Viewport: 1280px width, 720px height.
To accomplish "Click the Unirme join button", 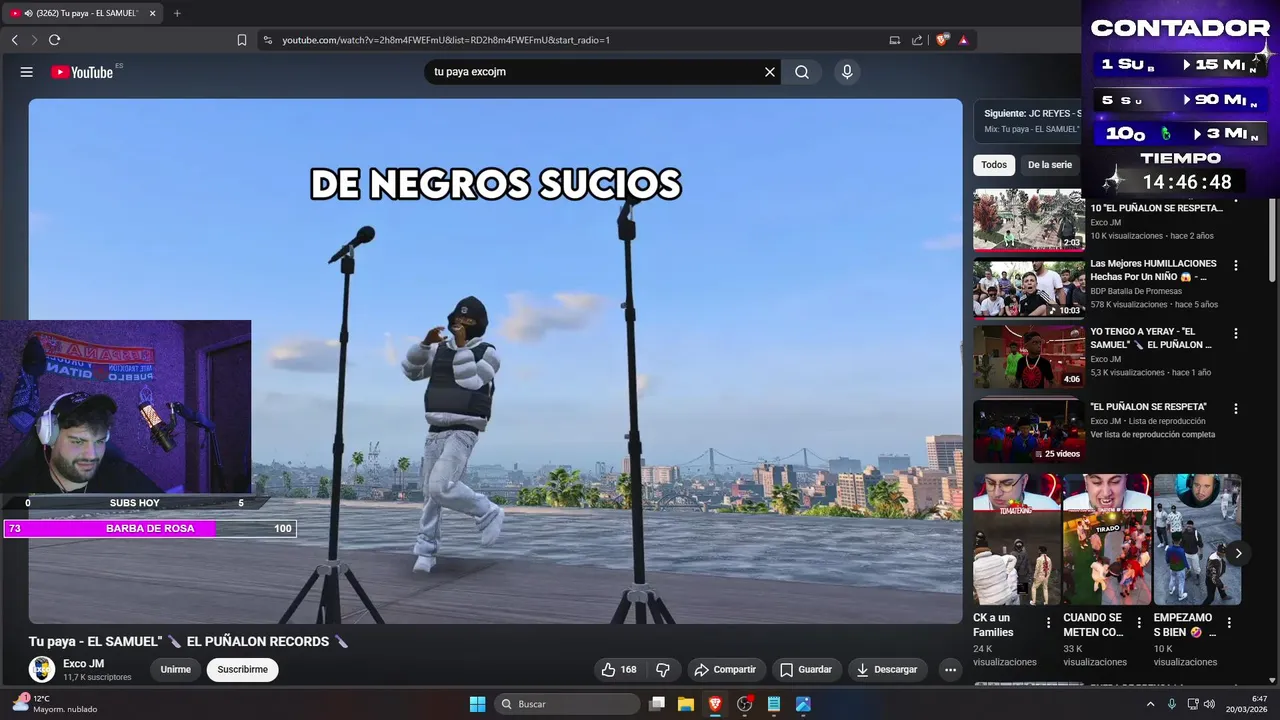I will 176,669.
